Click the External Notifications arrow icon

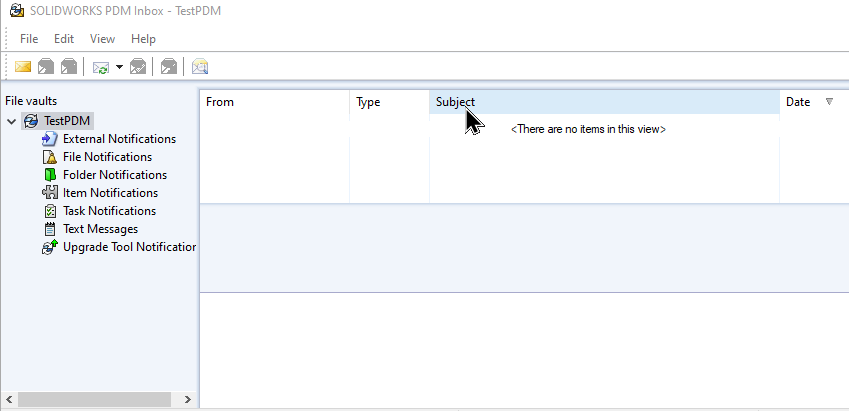click(x=49, y=139)
